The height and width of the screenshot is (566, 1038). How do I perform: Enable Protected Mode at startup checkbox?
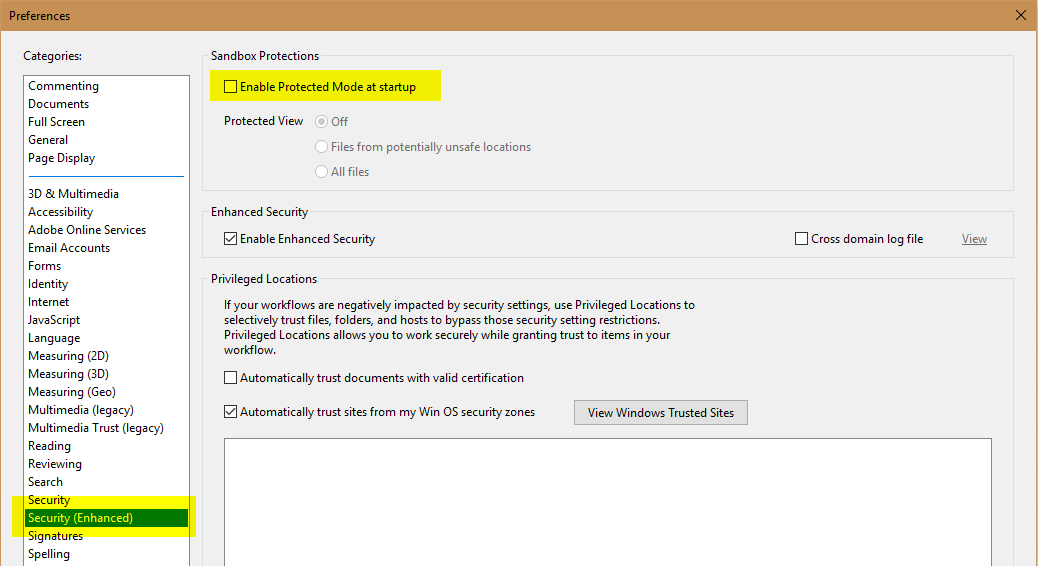point(231,87)
